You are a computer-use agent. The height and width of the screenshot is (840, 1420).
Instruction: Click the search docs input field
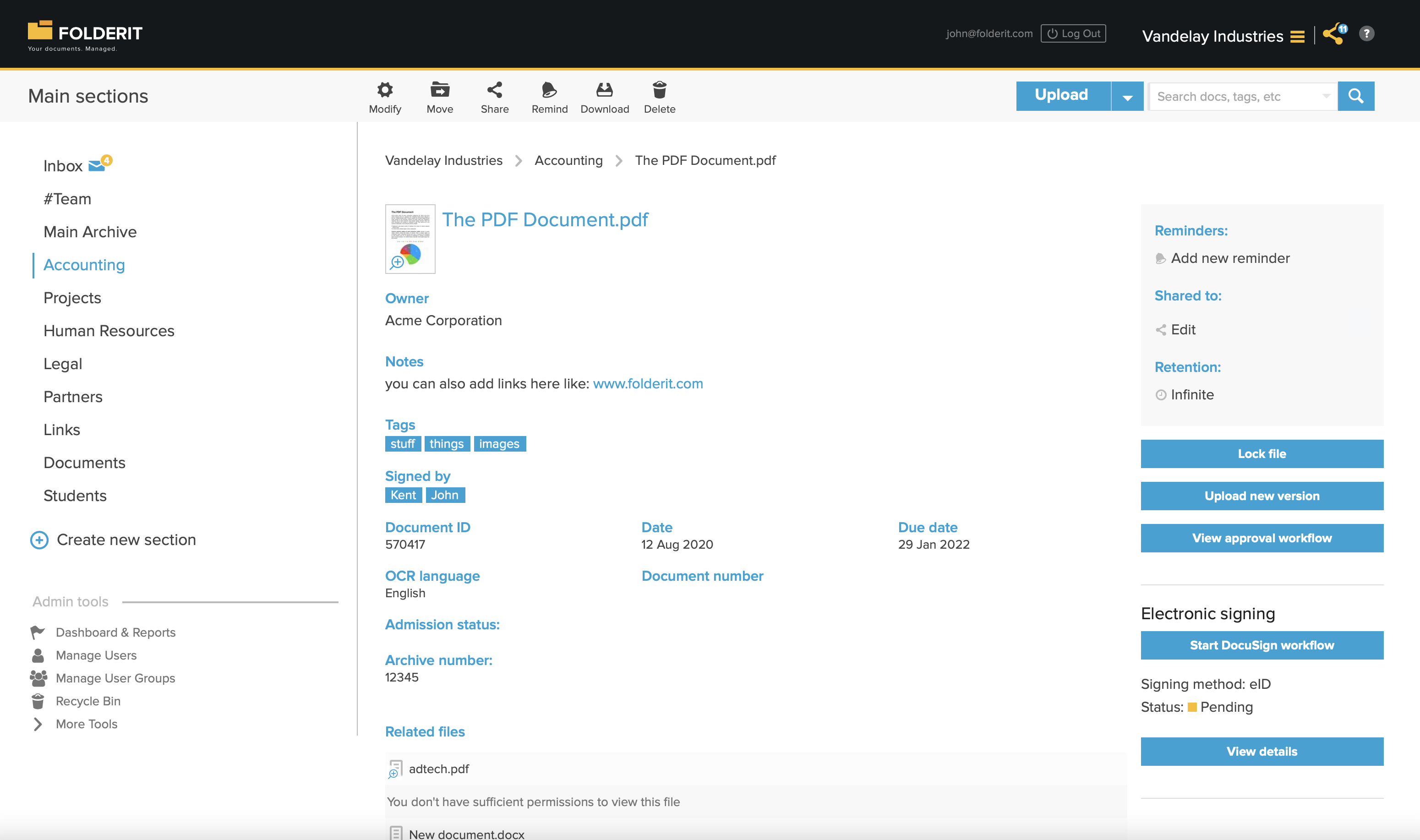[x=1234, y=96]
